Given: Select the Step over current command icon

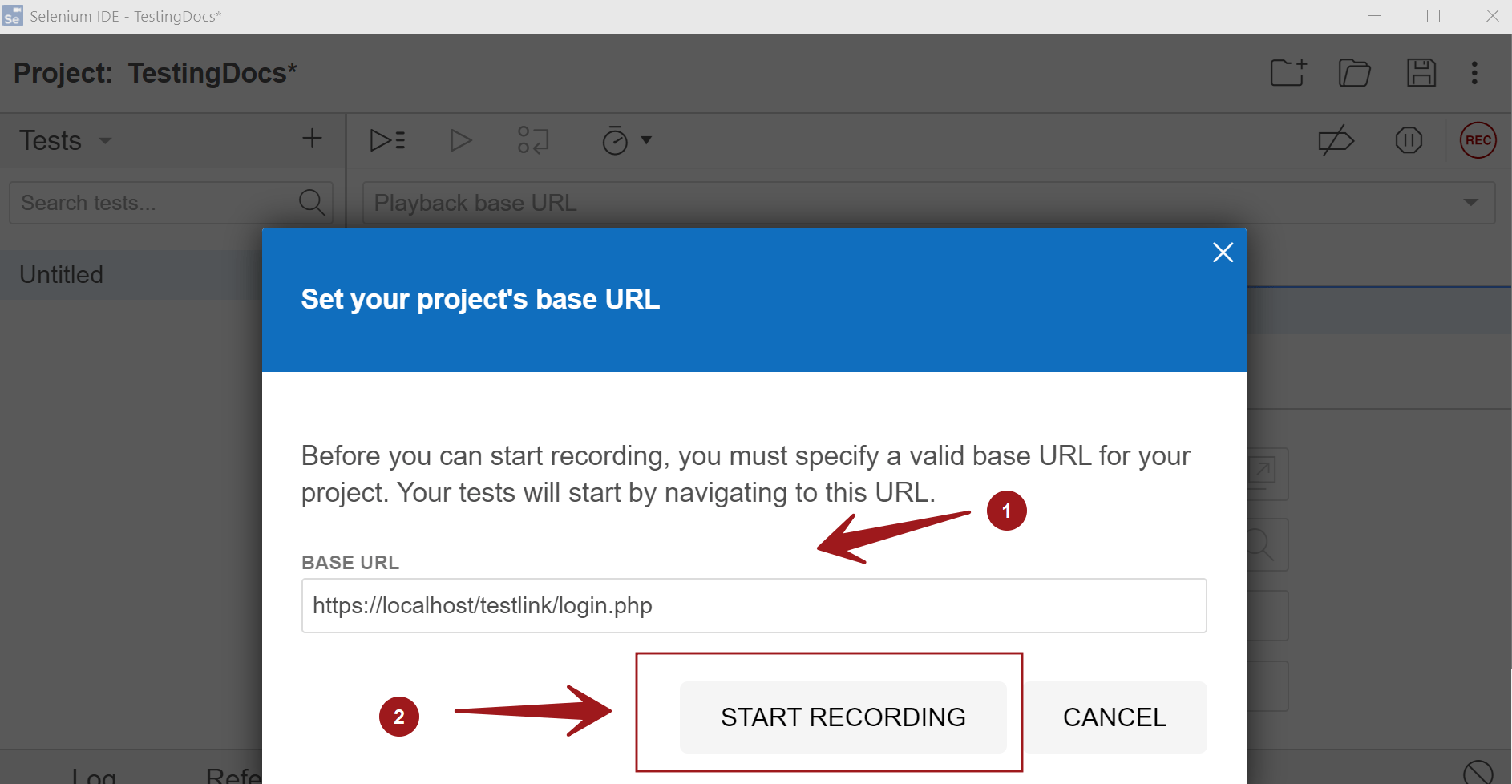Looking at the screenshot, I should pyautogui.click(x=532, y=139).
